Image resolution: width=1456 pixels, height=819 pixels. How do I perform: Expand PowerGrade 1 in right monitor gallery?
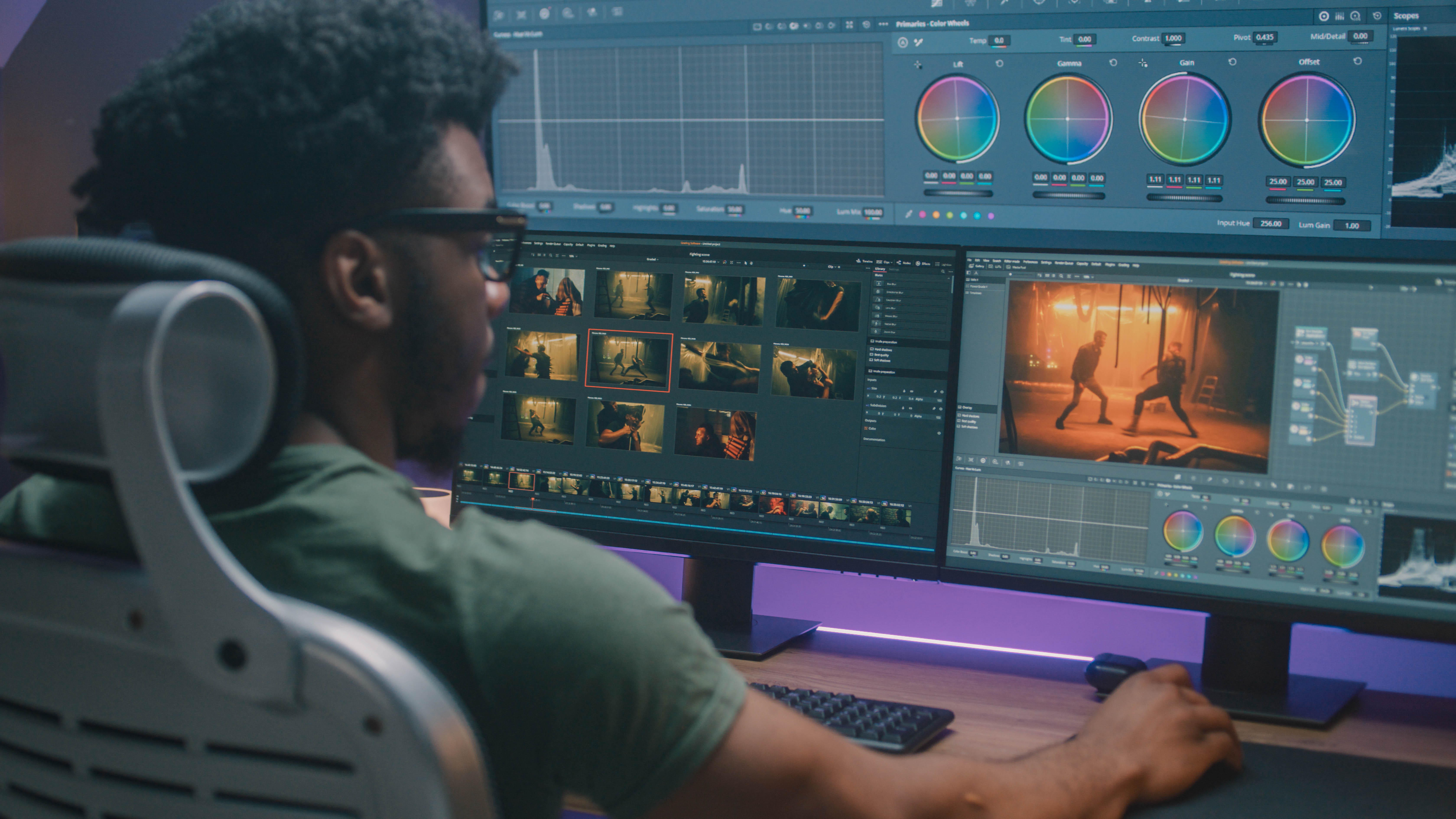point(977,287)
